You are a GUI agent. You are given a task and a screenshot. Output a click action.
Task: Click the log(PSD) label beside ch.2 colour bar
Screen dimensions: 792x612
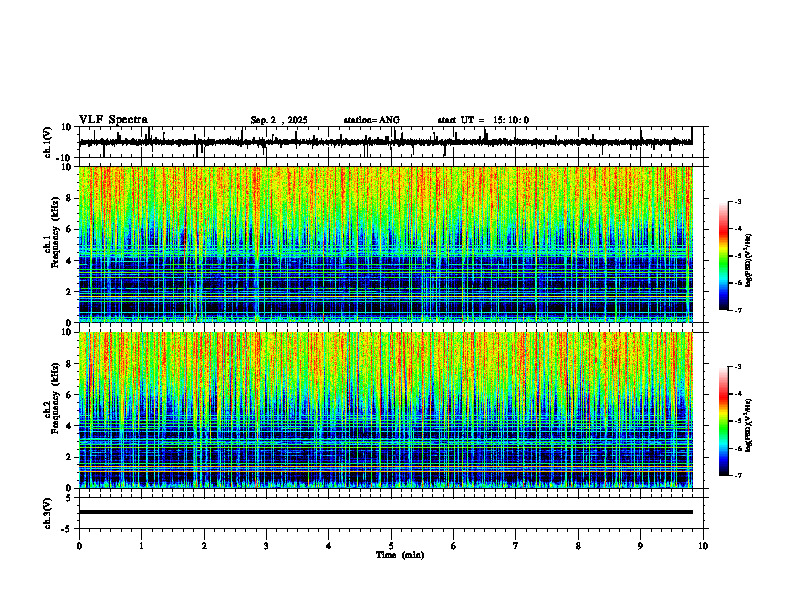tap(749, 425)
